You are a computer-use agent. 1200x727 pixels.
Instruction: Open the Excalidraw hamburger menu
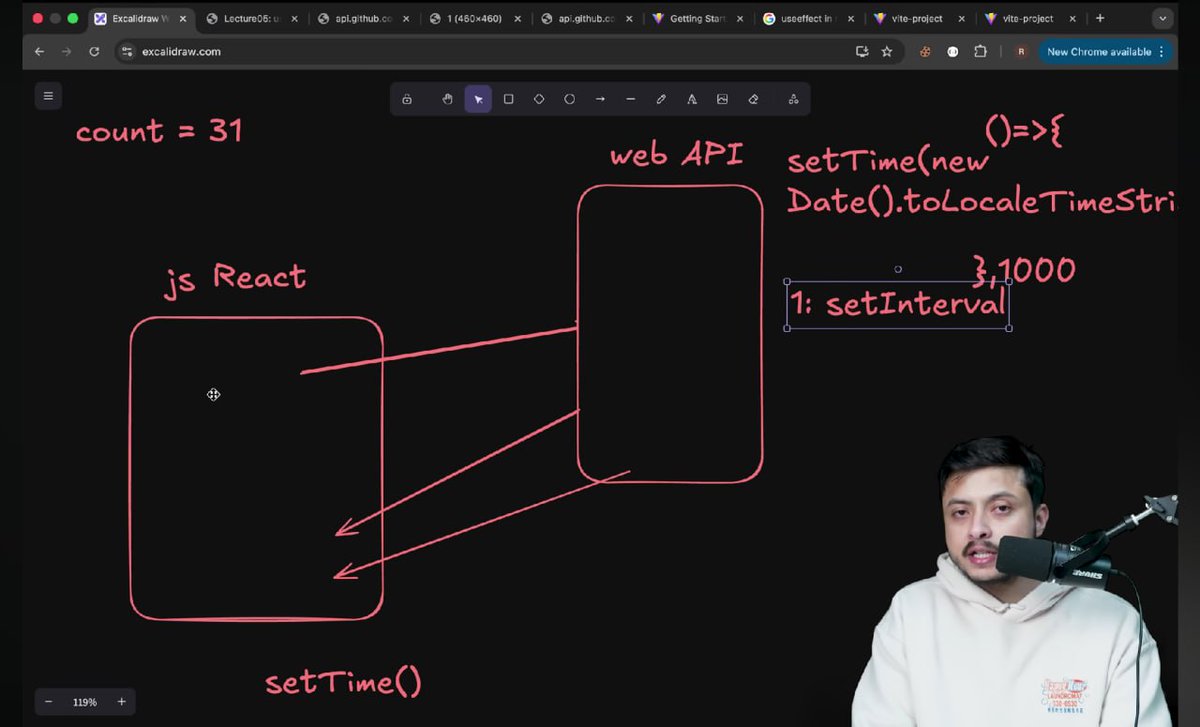(48, 95)
